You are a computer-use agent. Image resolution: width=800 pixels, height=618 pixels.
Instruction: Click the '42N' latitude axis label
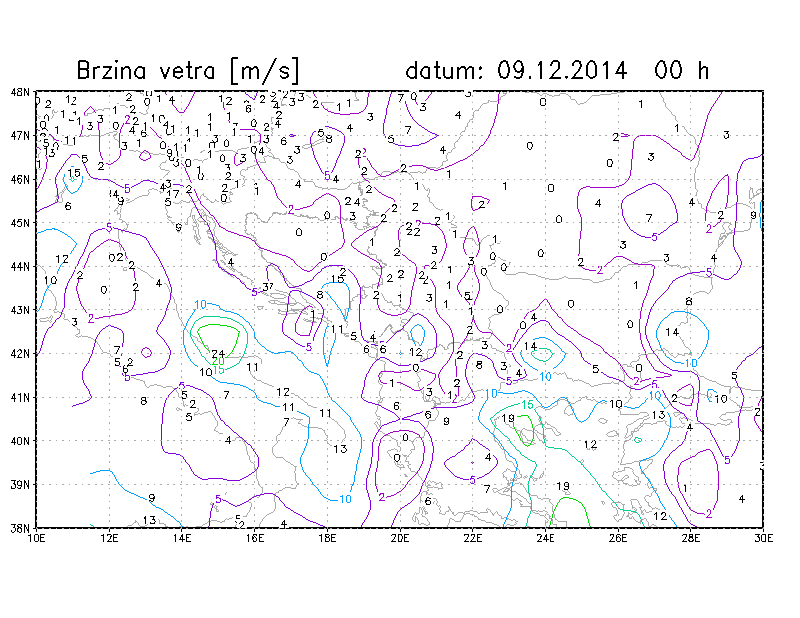point(20,354)
